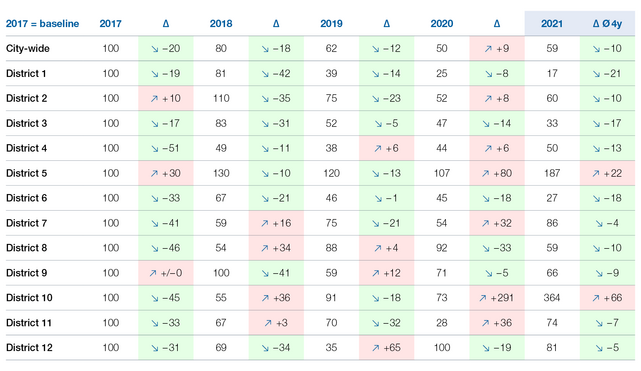The width and height of the screenshot is (641, 371).
Task: Click the up arrow beside +80 for District 5
Action: 485,174
